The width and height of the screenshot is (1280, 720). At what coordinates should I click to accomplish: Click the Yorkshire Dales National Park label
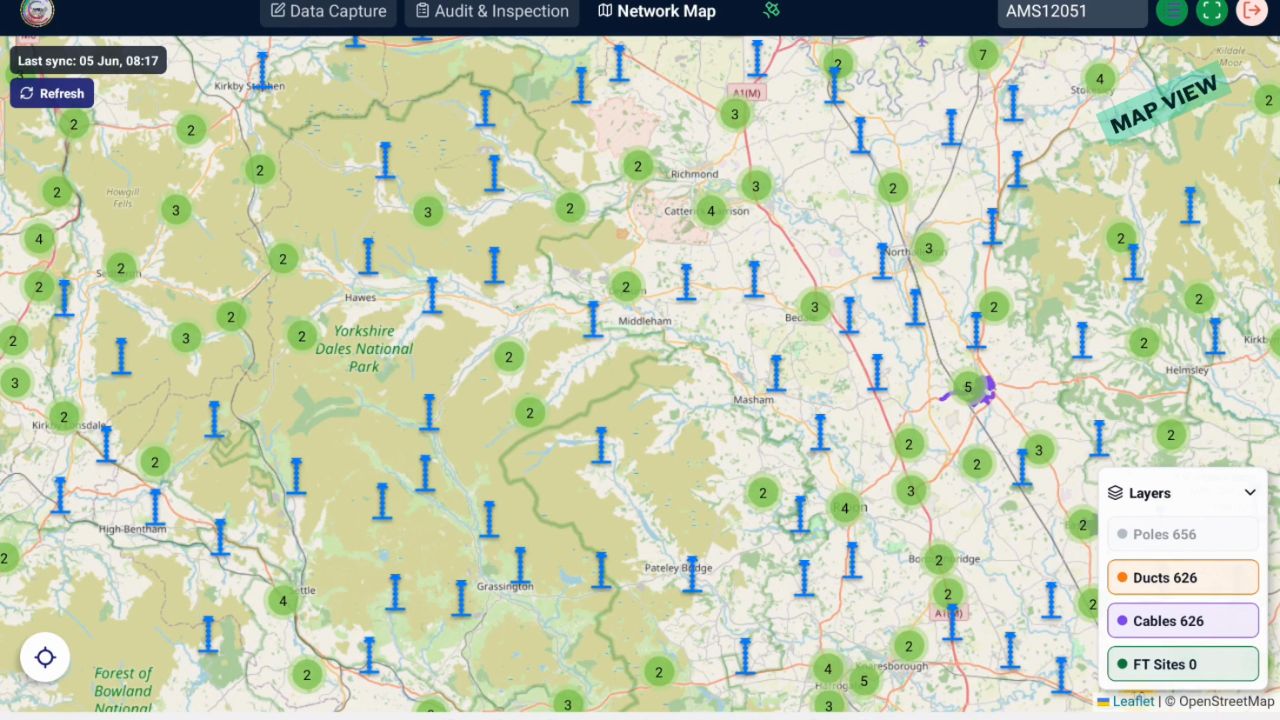coord(364,348)
